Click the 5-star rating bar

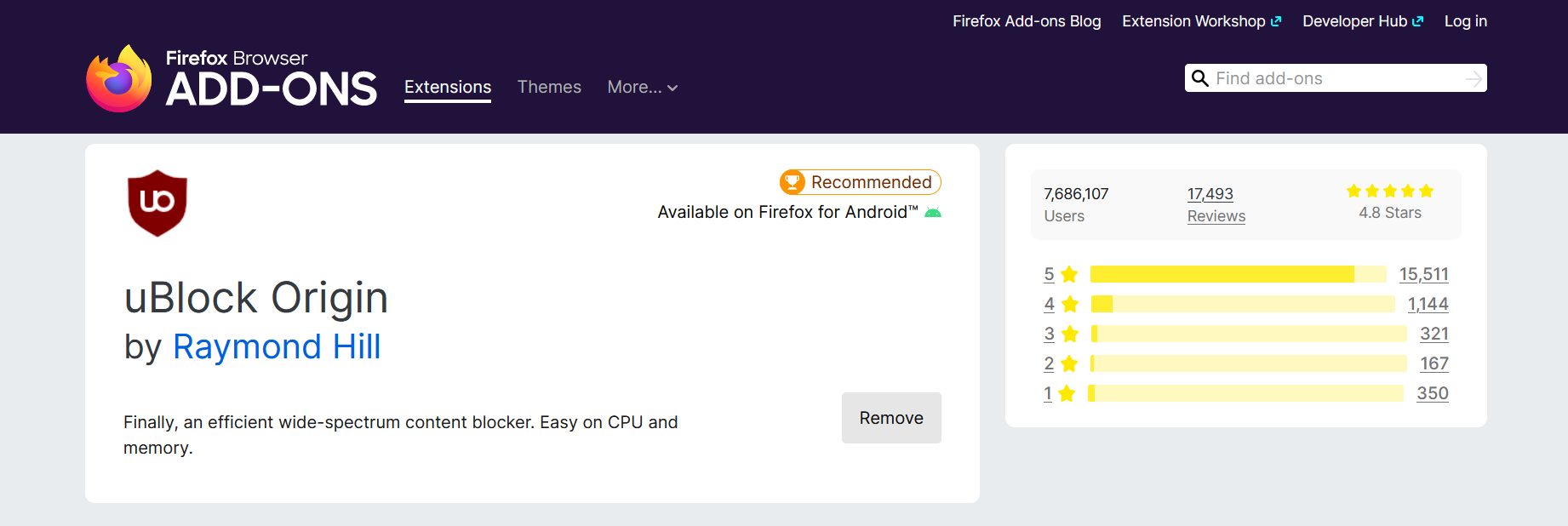click(x=1238, y=274)
